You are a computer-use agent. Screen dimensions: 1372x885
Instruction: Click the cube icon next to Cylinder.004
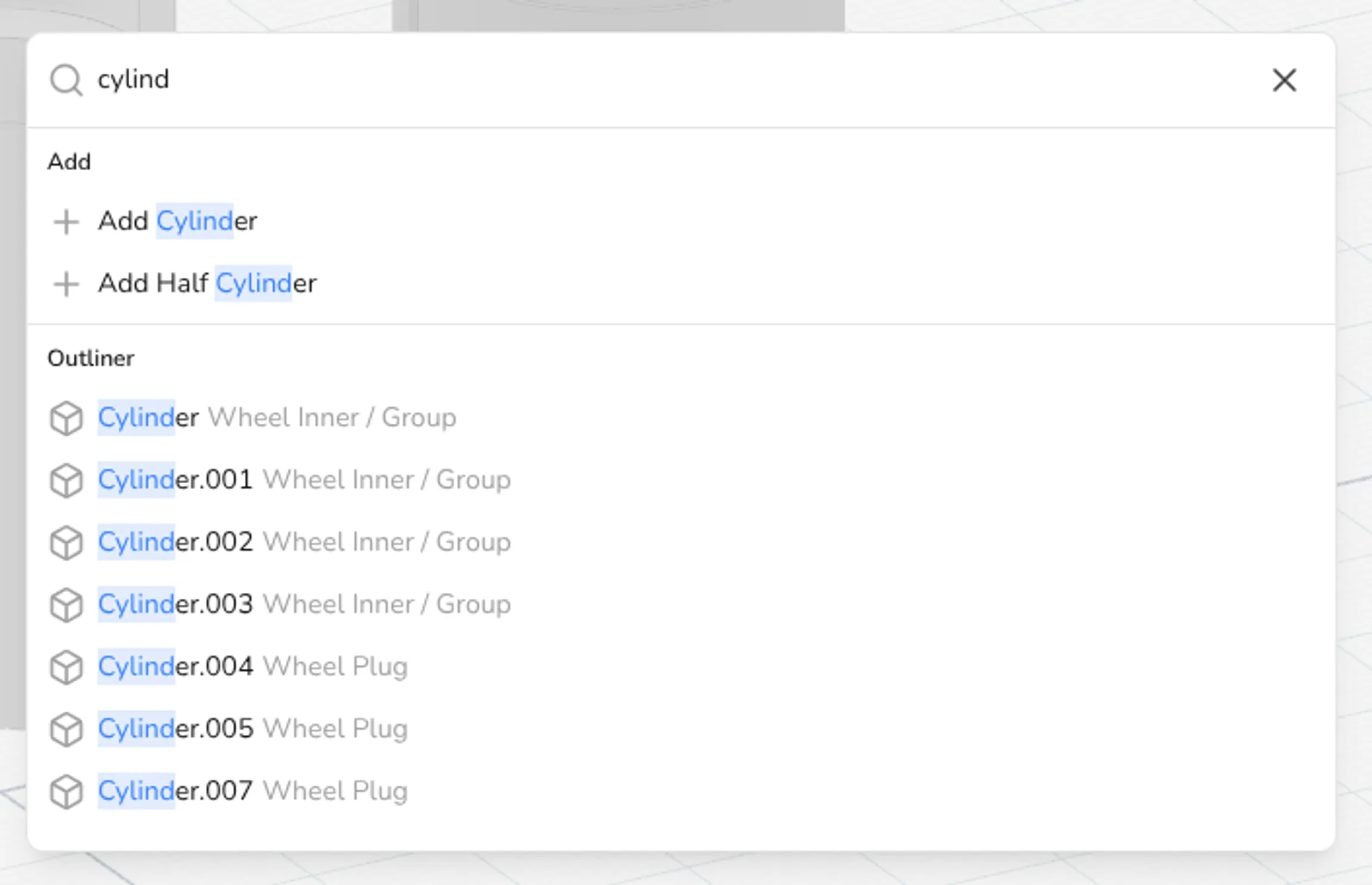(66, 667)
